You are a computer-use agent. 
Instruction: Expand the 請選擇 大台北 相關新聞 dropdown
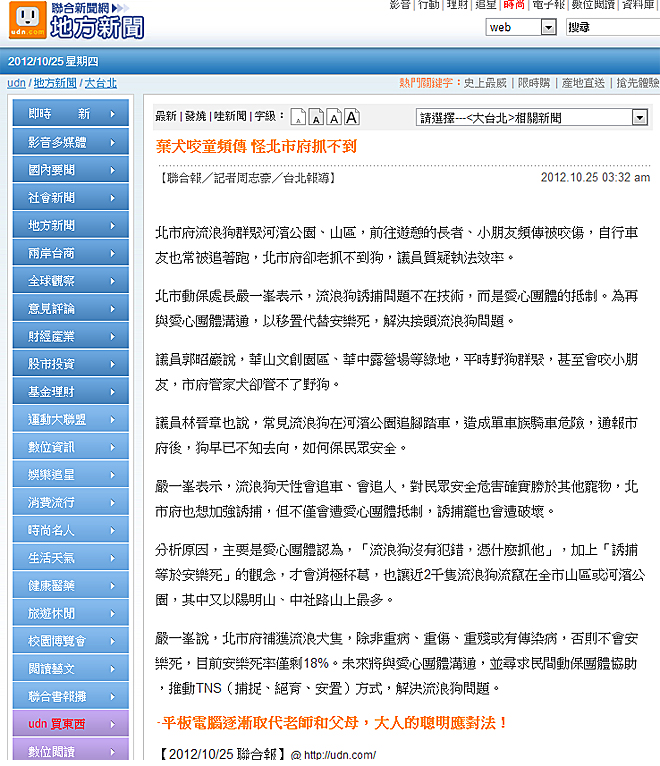[x=640, y=118]
